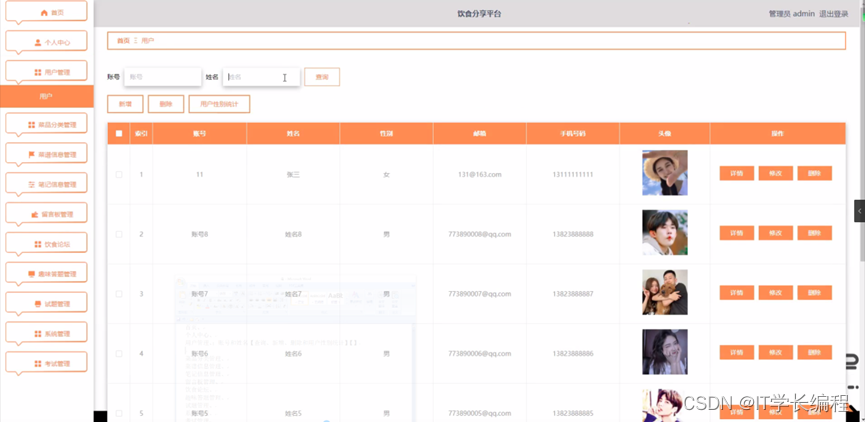Viewport: 865px width, 422px height.
Task: Click the home icon beside 首页 in the sidebar
Action: [x=44, y=13]
